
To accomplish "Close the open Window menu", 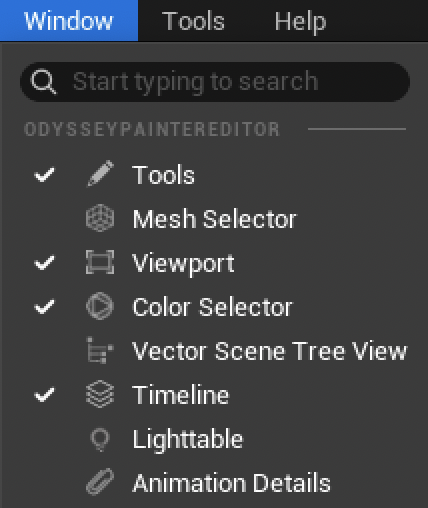I will (x=69, y=21).
